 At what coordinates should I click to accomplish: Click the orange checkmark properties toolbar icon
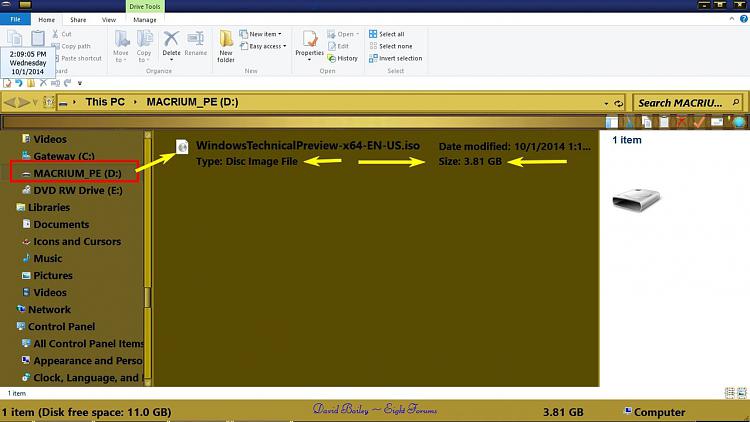tap(699, 122)
